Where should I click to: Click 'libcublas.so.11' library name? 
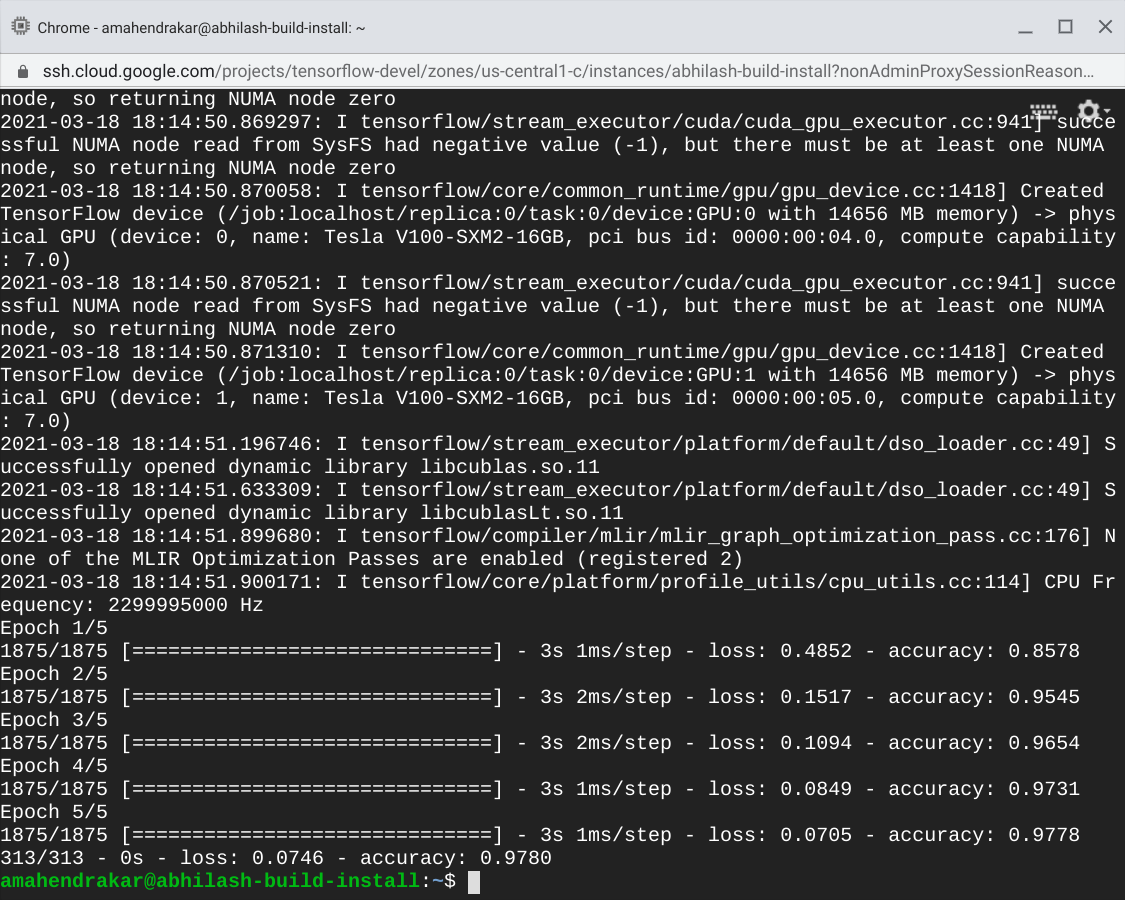[509, 467]
